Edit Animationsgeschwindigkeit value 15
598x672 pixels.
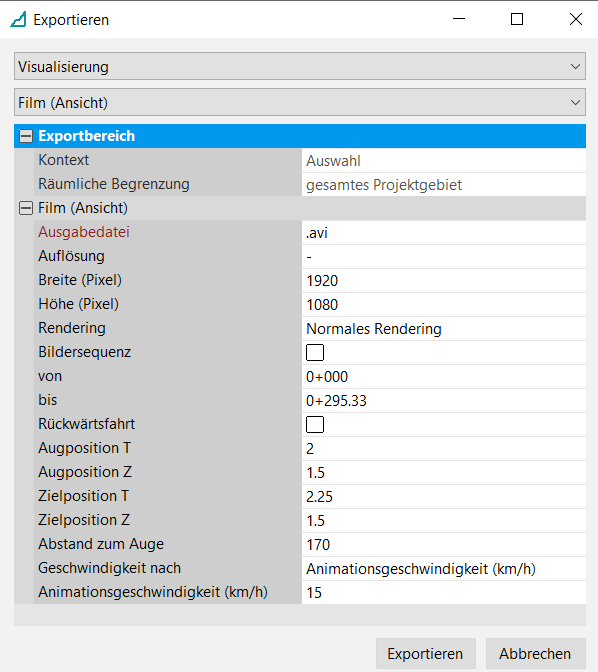tap(444, 593)
